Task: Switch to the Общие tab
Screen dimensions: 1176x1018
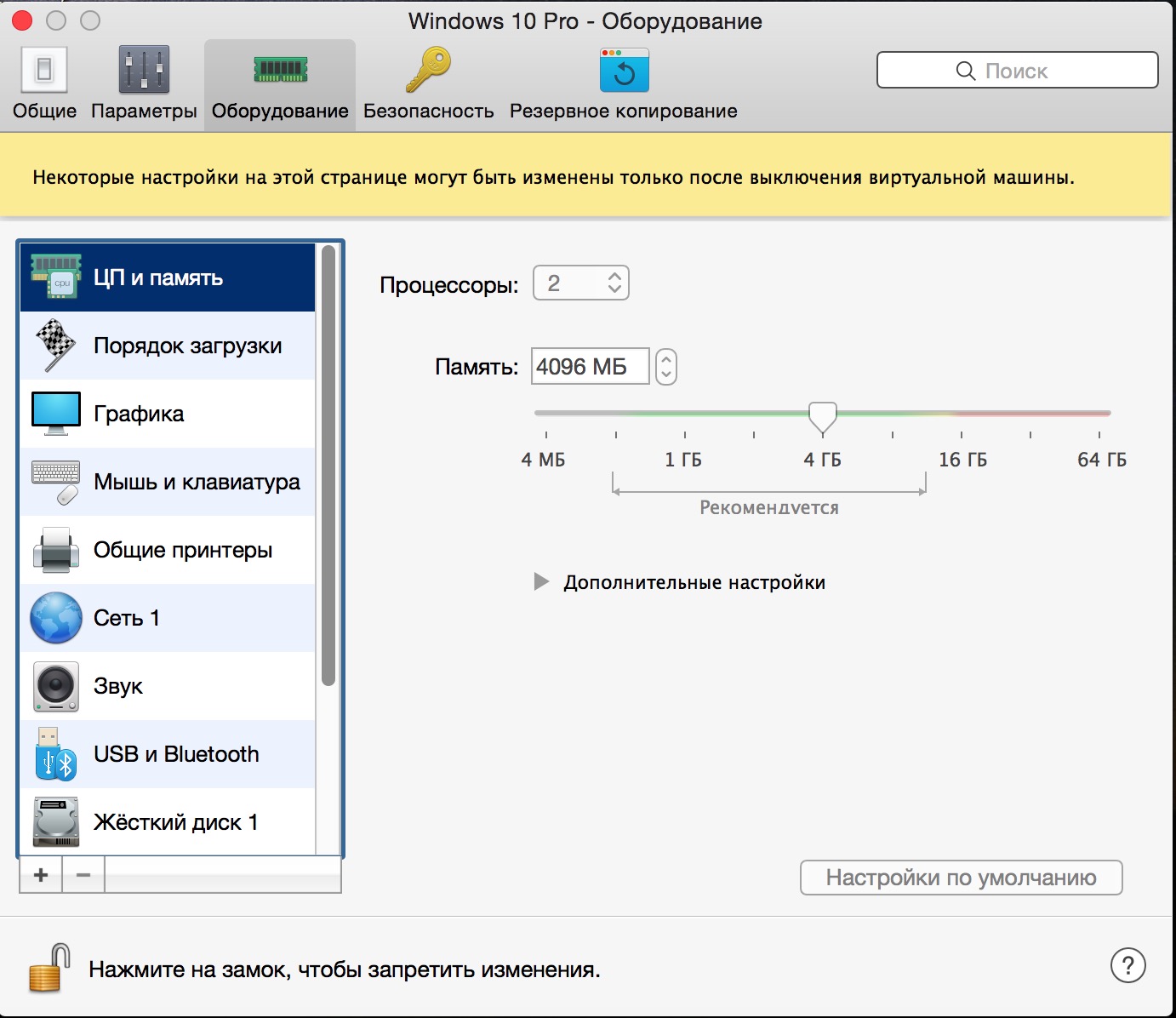Action: tap(43, 81)
